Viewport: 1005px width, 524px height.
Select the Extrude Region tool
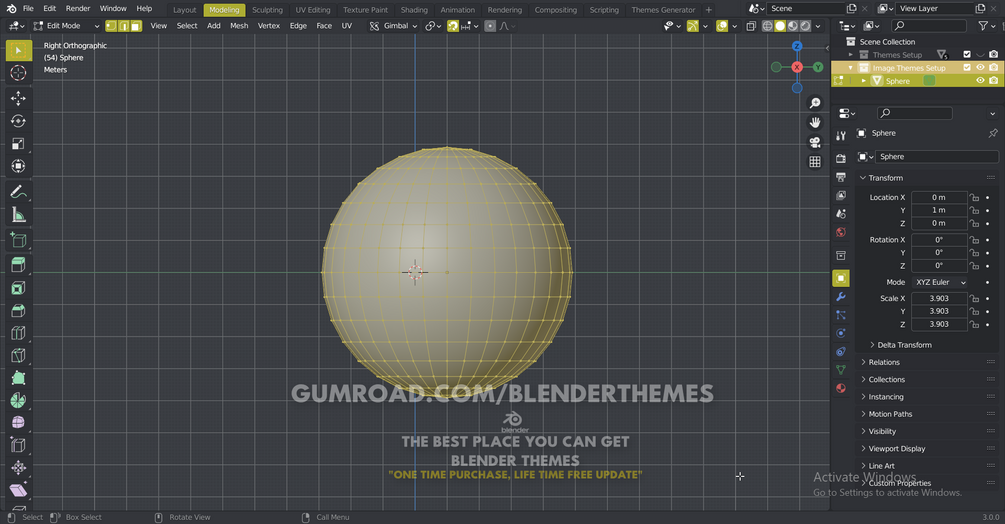coord(19,265)
